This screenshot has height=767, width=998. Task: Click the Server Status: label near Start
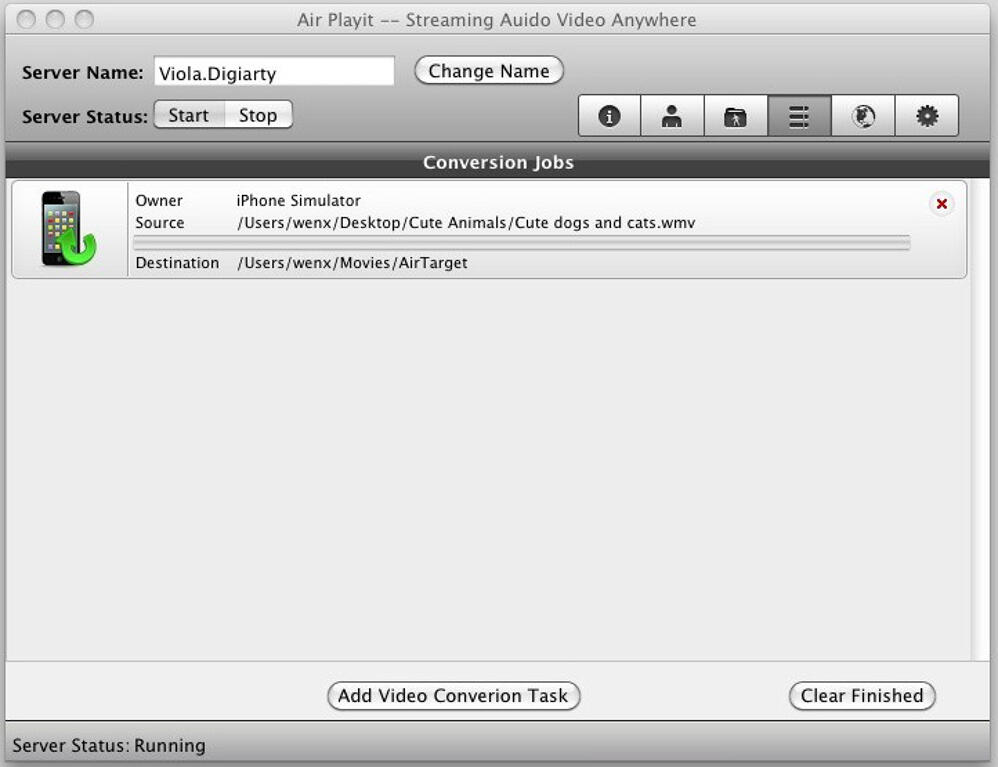click(85, 116)
